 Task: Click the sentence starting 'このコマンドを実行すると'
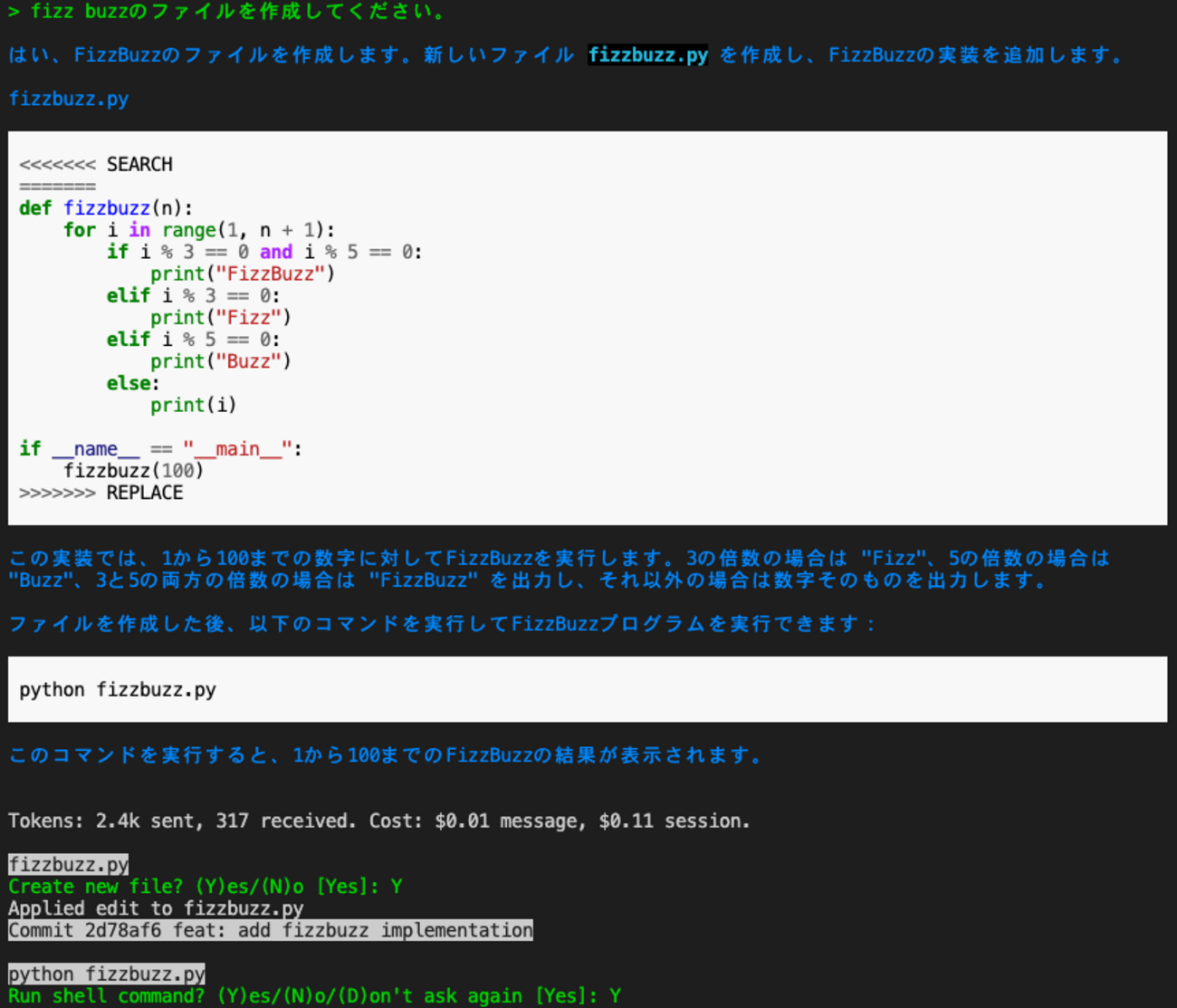point(387,754)
